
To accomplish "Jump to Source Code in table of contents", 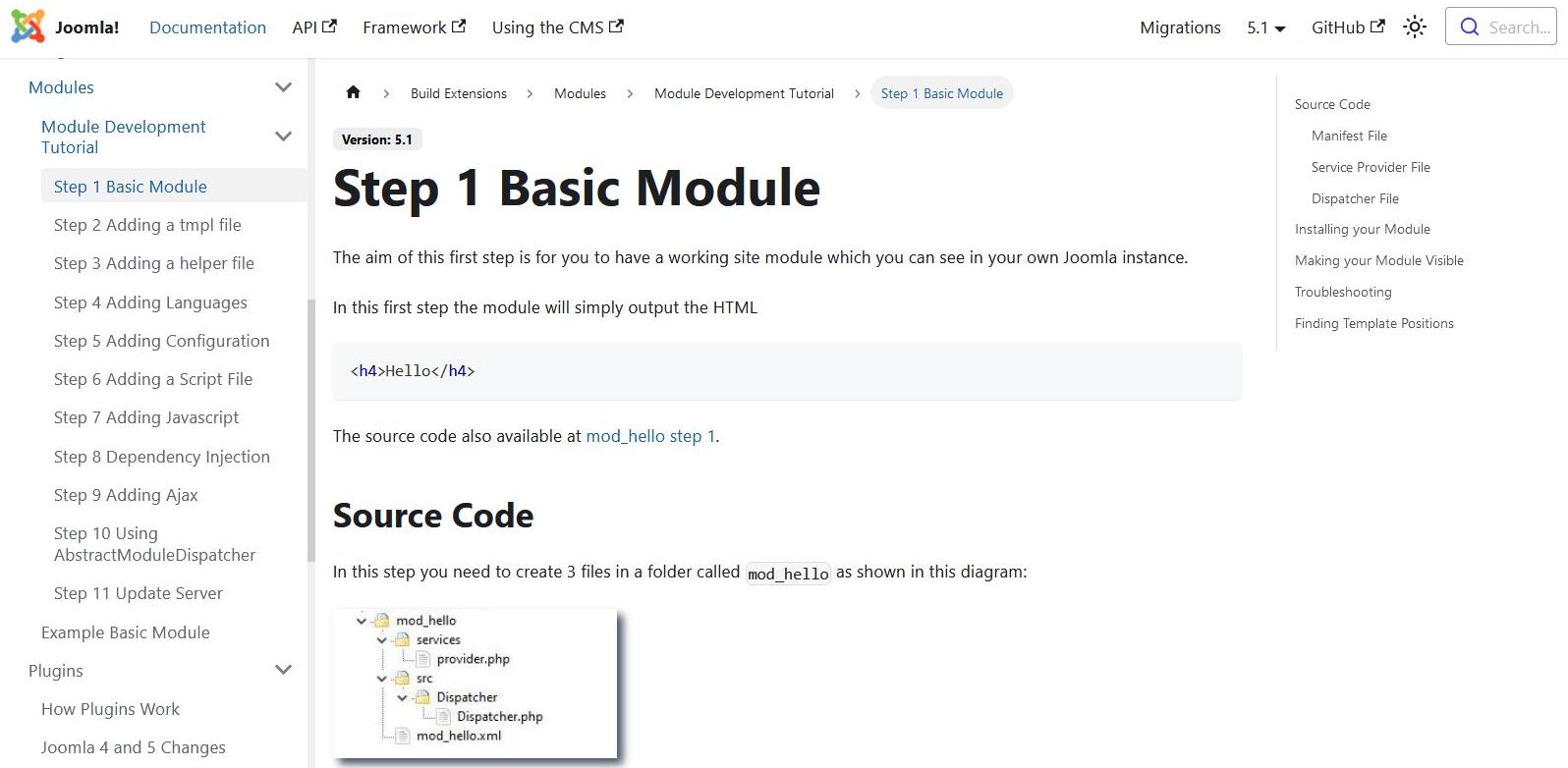I will (1332, 104).
